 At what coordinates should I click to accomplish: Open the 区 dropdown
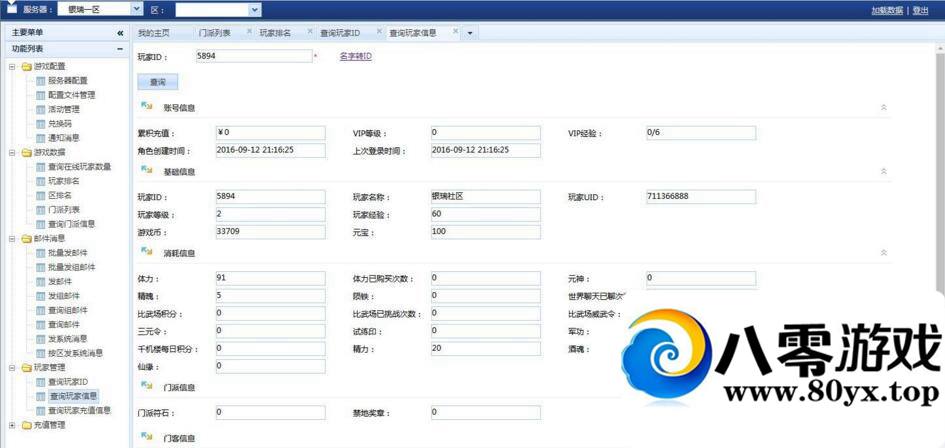click(x=255, y=10)
